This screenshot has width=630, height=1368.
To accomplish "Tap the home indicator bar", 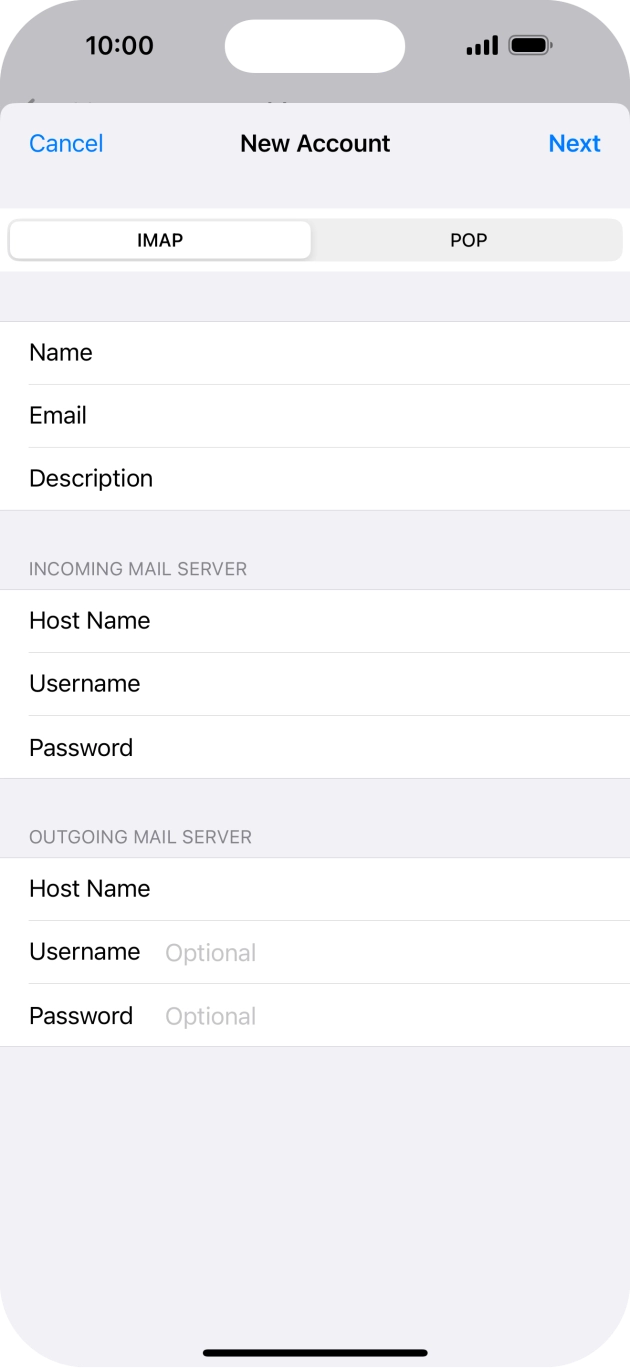I will 315,1348.
